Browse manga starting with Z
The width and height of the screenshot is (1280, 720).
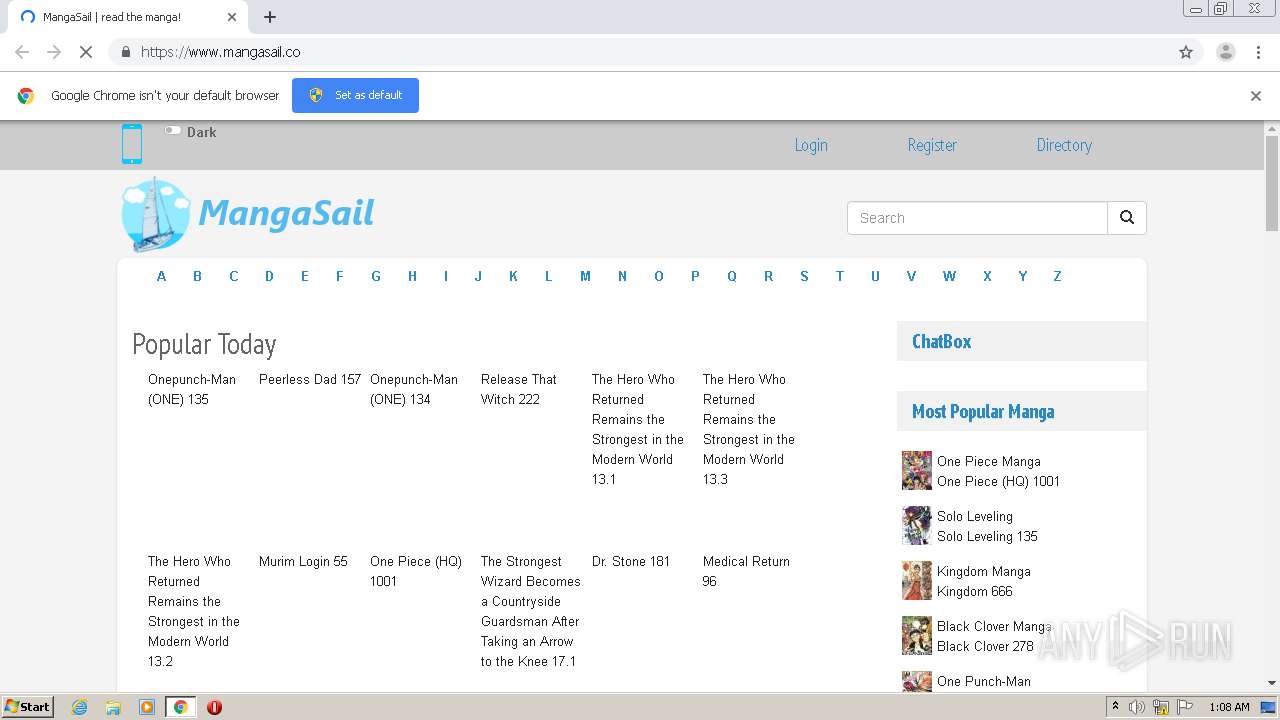point(1057,276)
